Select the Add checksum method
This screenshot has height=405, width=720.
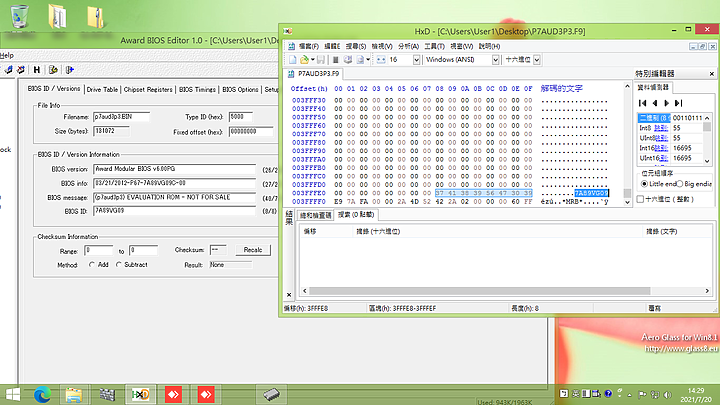92,264
